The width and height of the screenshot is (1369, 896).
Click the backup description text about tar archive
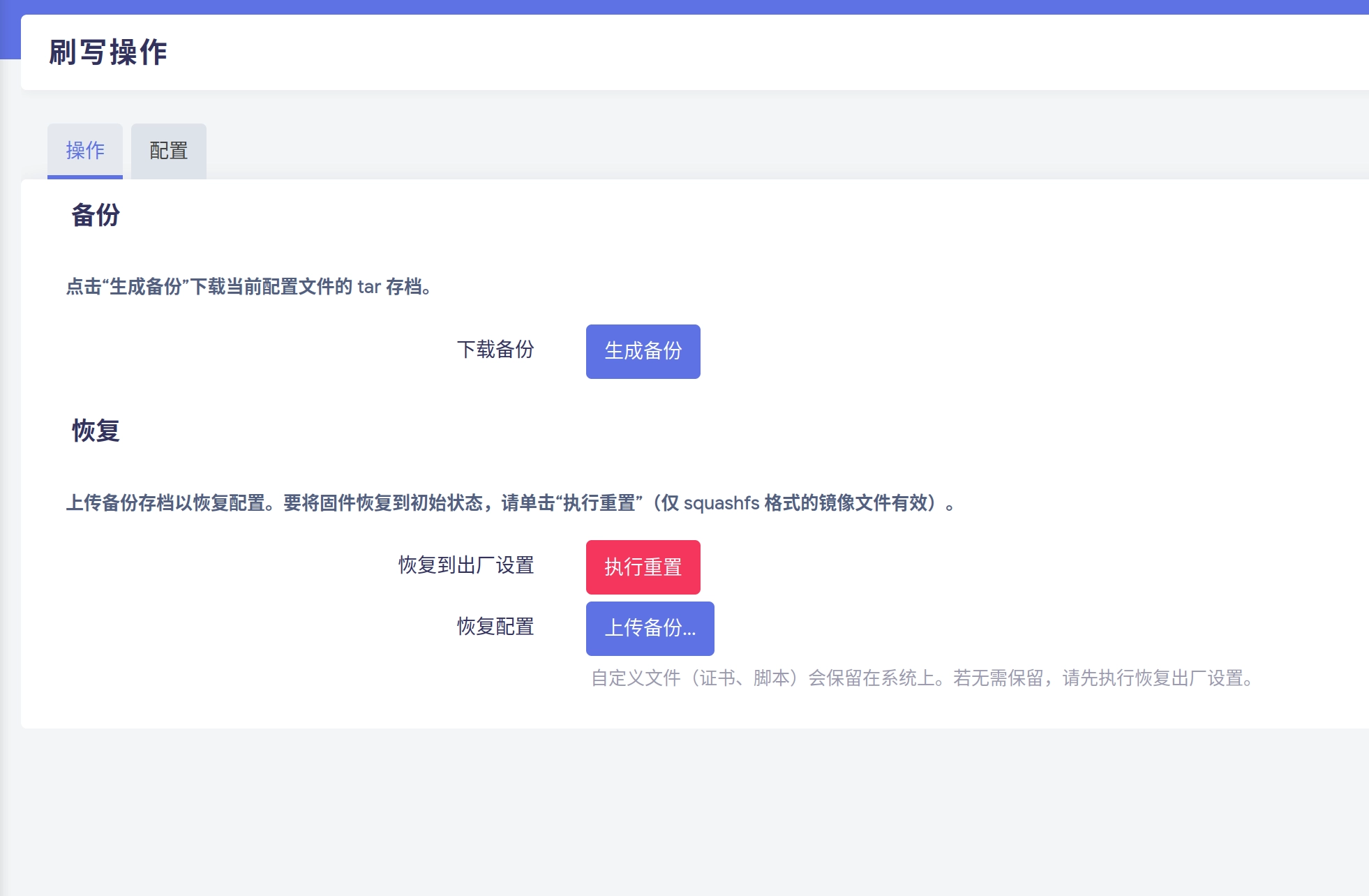pyautogui.click(x=248, y=285)
